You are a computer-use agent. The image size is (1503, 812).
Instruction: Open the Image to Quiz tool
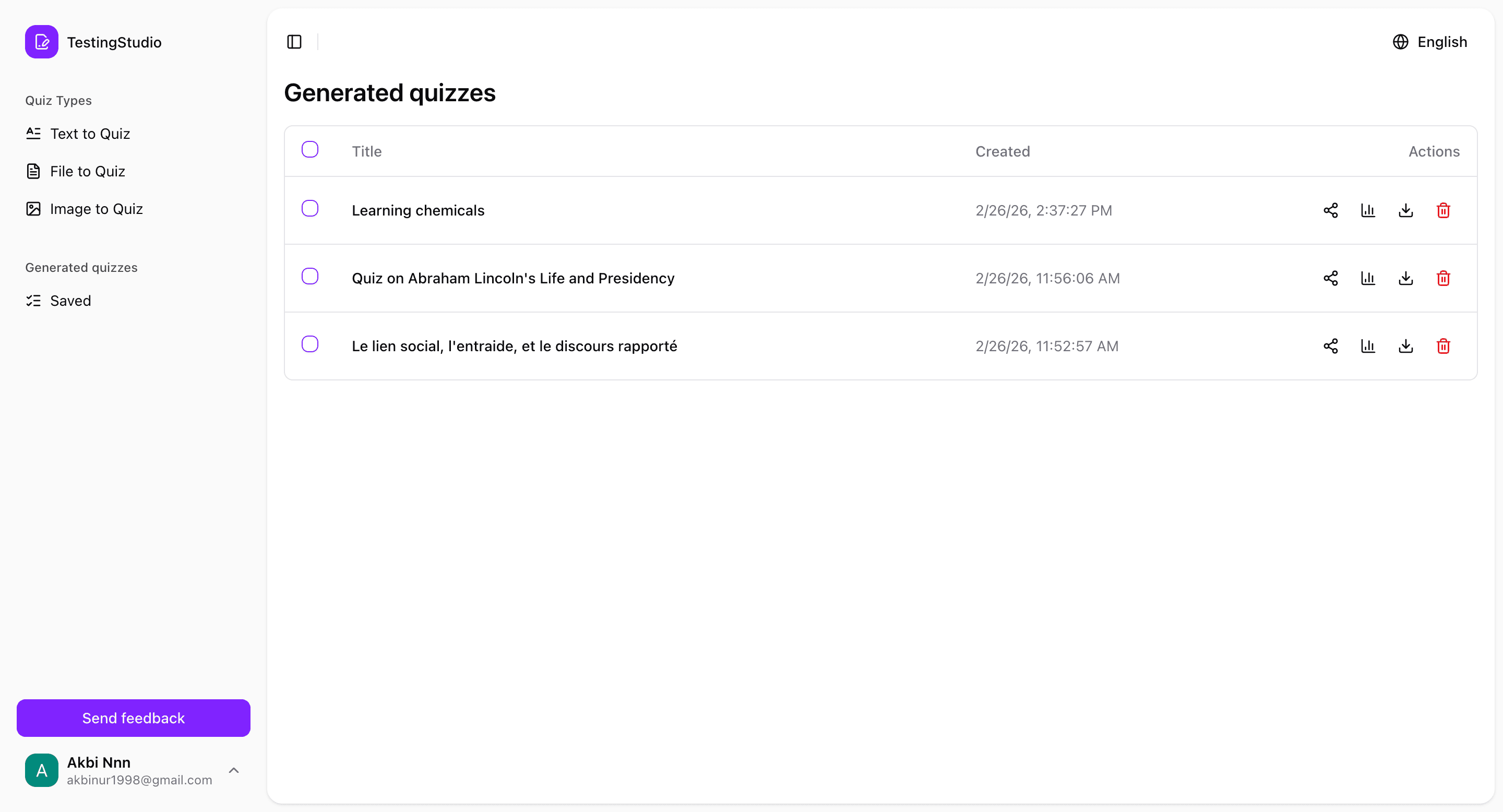(x=96, y=208)
